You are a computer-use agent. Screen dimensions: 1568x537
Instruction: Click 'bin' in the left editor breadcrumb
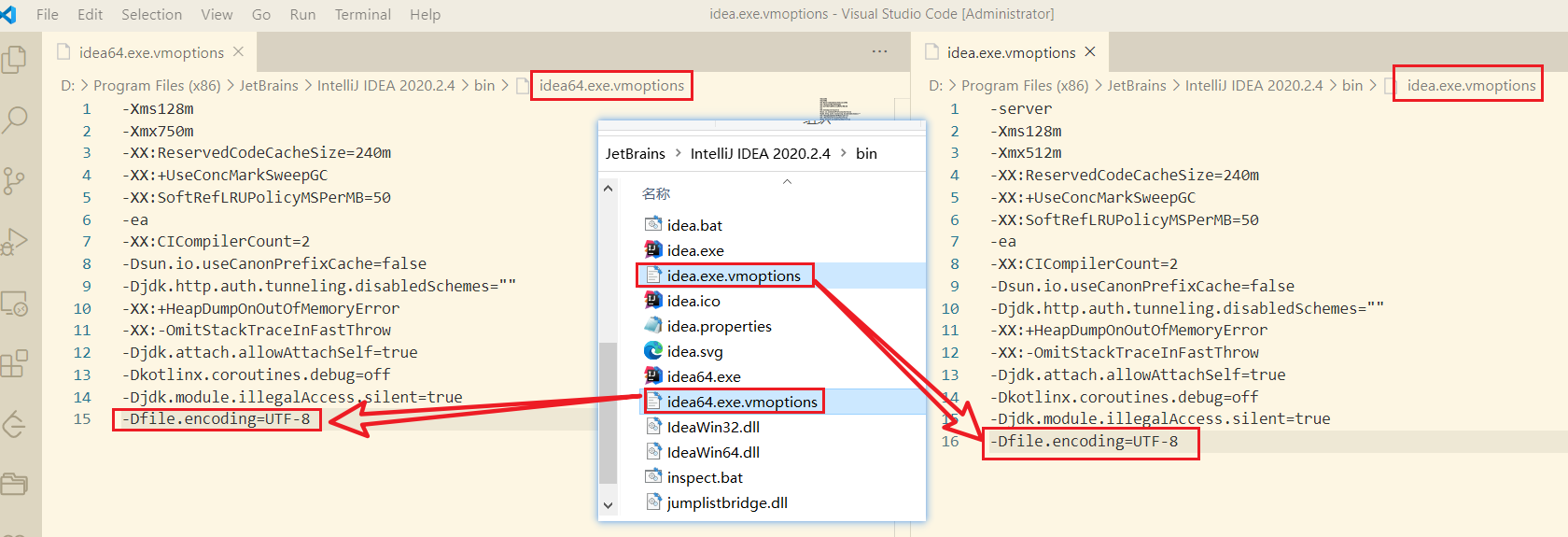pyautogui.click(x=484, y=85)
